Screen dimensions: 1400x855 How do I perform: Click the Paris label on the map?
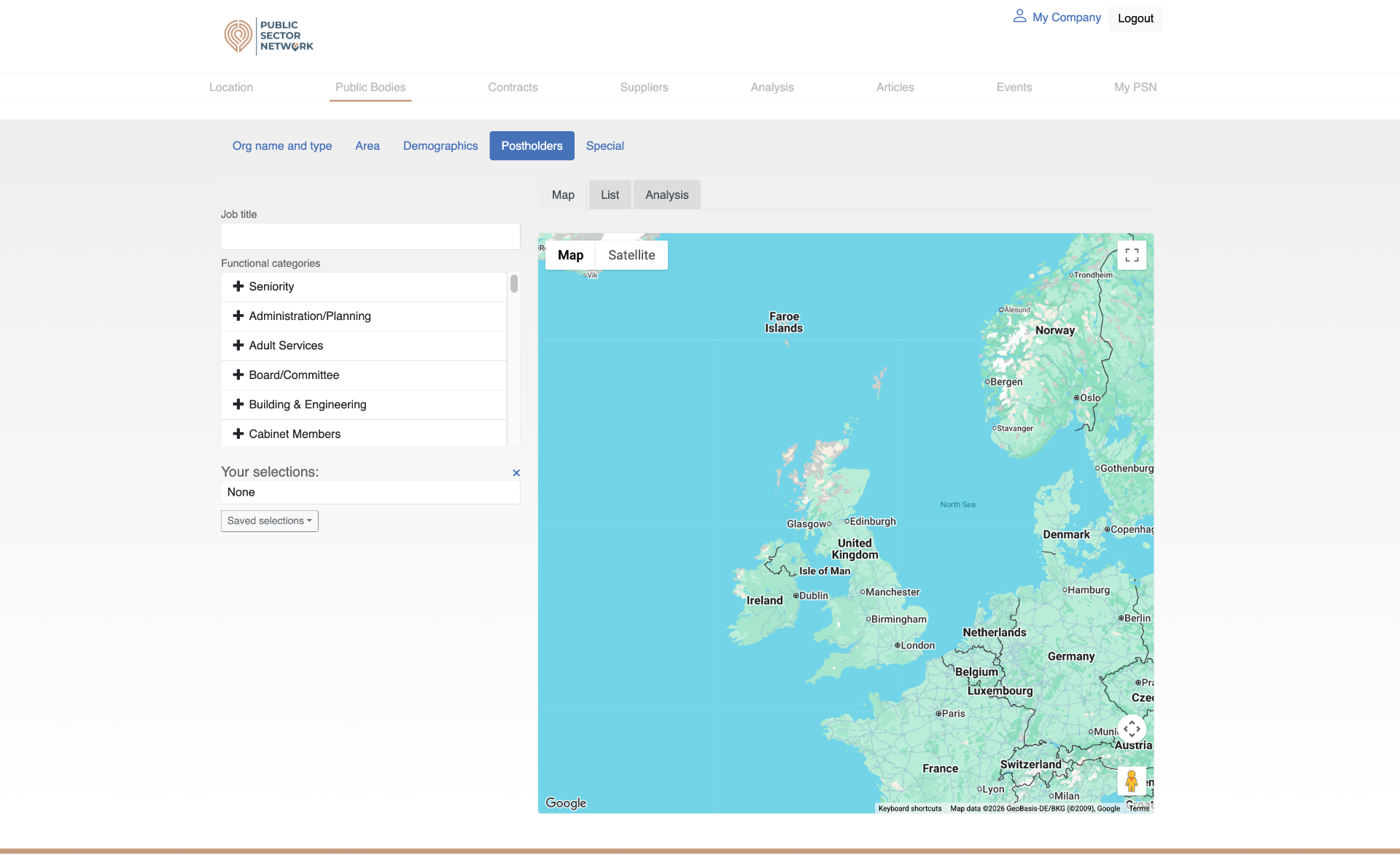click(x=953, y=714)
